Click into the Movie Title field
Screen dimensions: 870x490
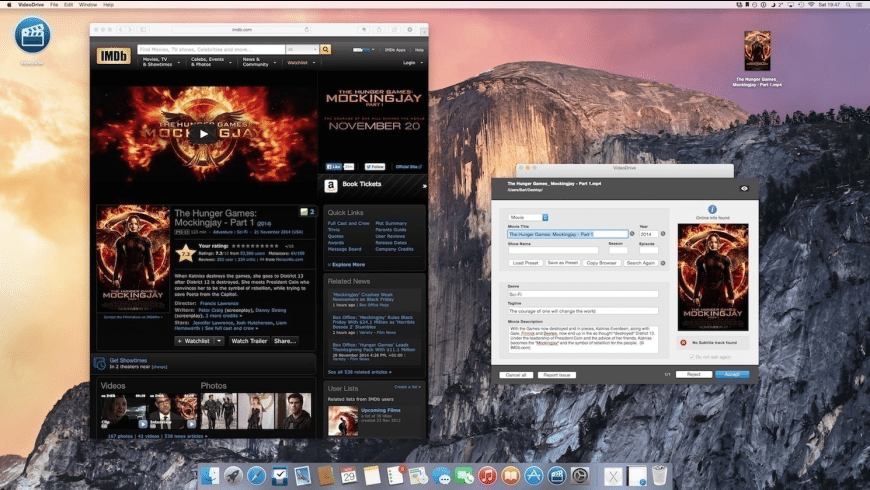568,234
